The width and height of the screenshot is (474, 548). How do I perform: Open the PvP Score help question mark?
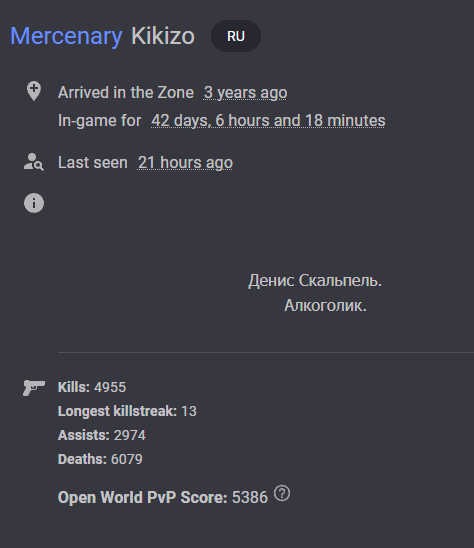tap(282, 493)
